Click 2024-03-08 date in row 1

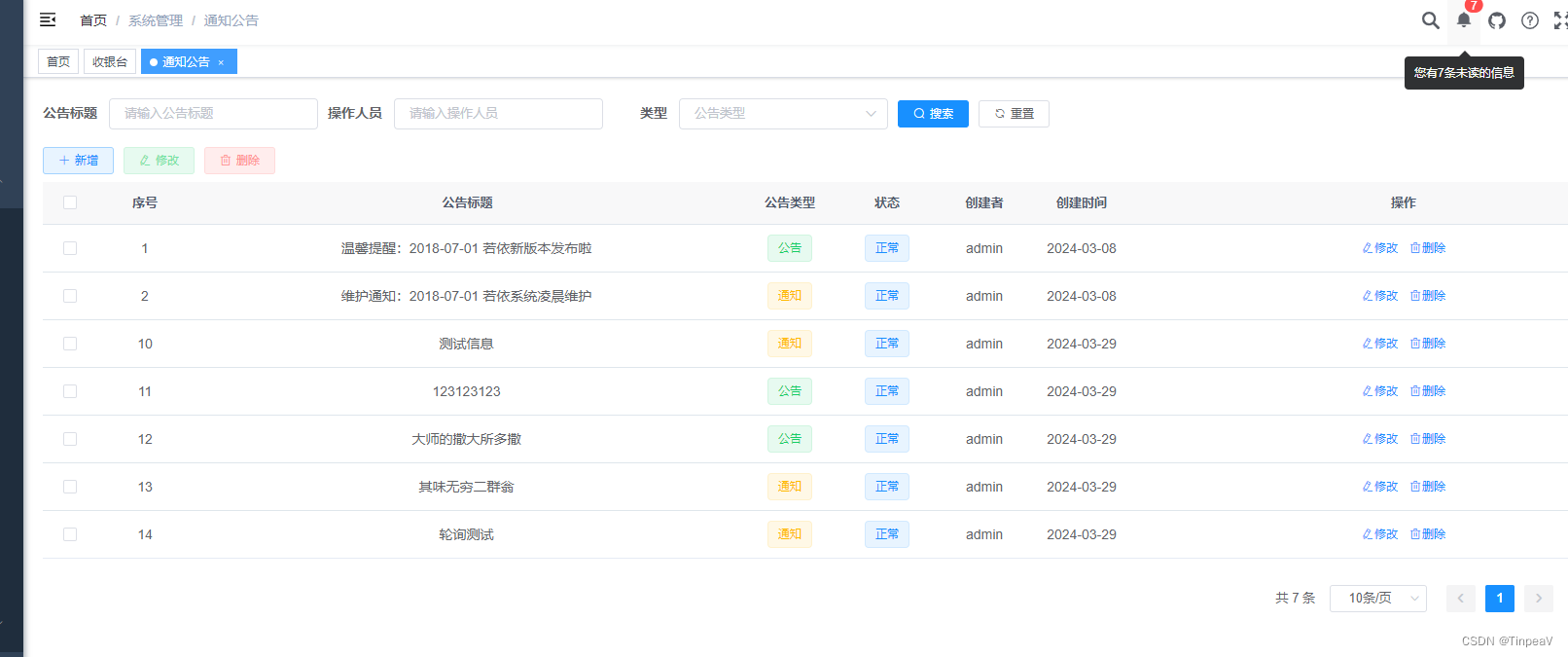(1082, 248)
